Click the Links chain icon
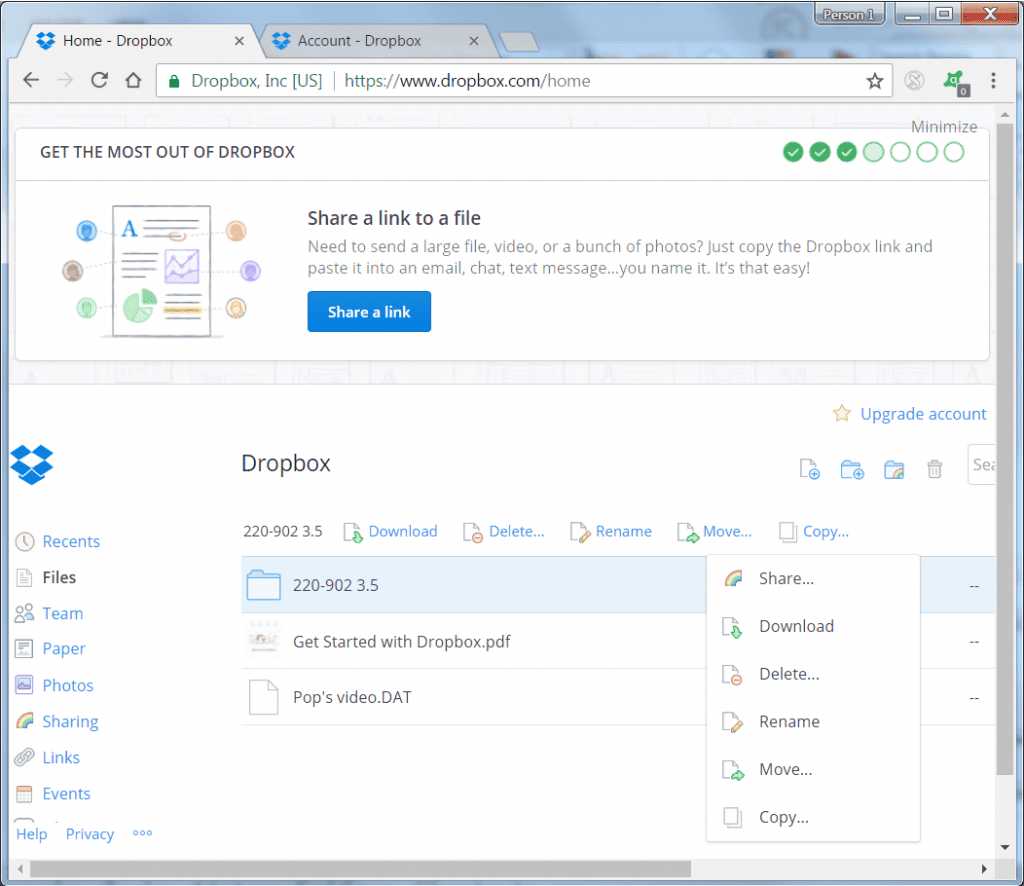 tap(24, 757)
